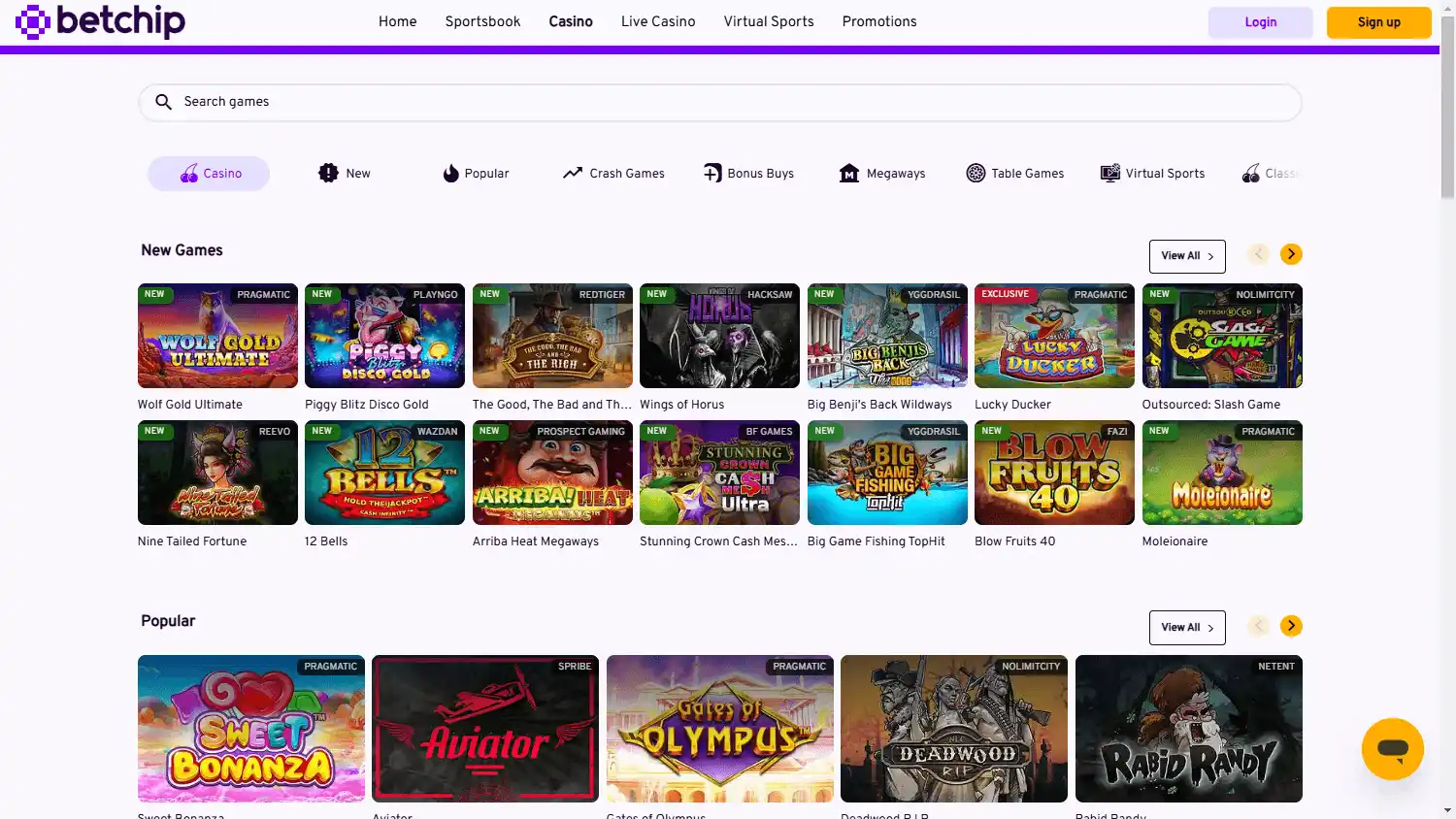
Task: Click the 'New Games' section heading
Action: (x=182, y=250)
